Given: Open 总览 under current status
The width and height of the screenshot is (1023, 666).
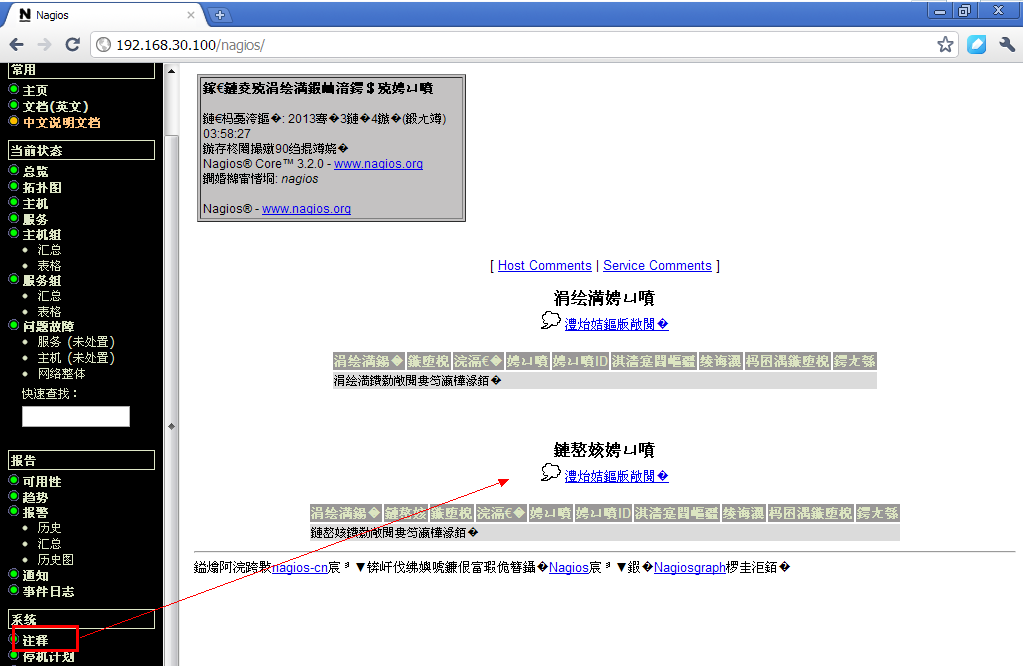Looking at the screenshot, I should [x=35, y=171].
